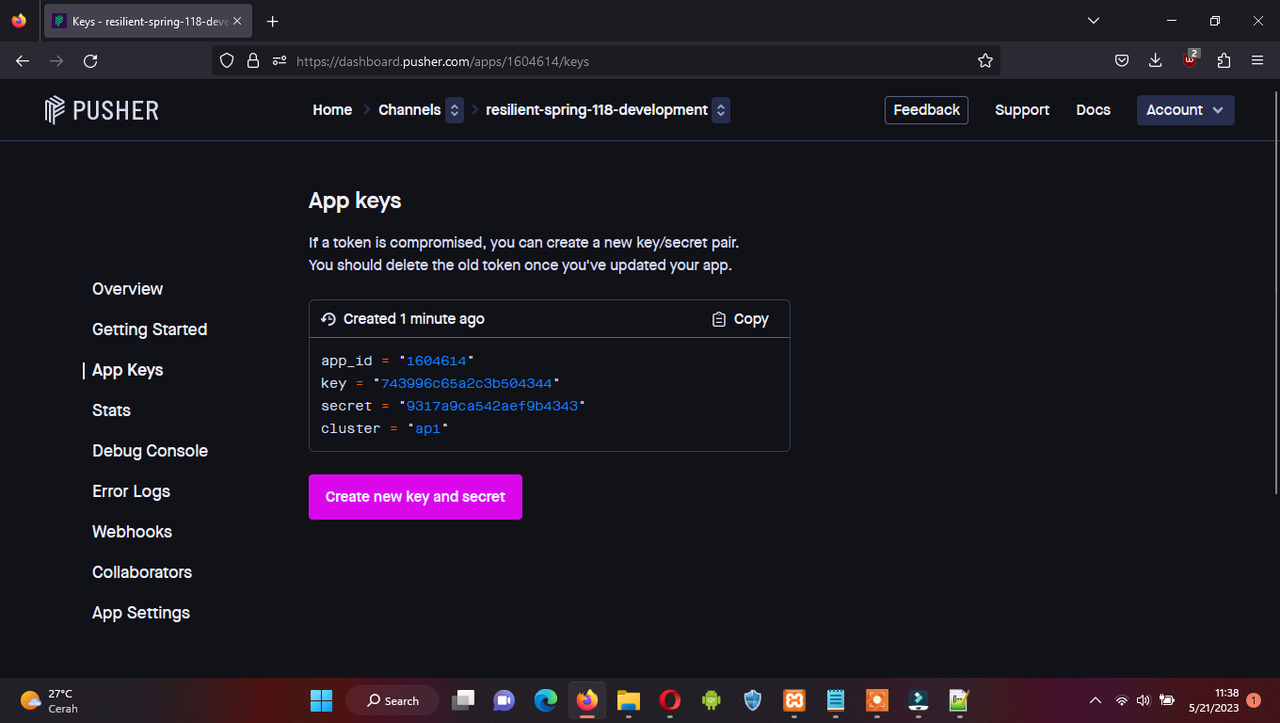The width and height of the screenshot is (1280, 723).
Task: Open App Settings in the sidebar
Action: pos(141,613)
